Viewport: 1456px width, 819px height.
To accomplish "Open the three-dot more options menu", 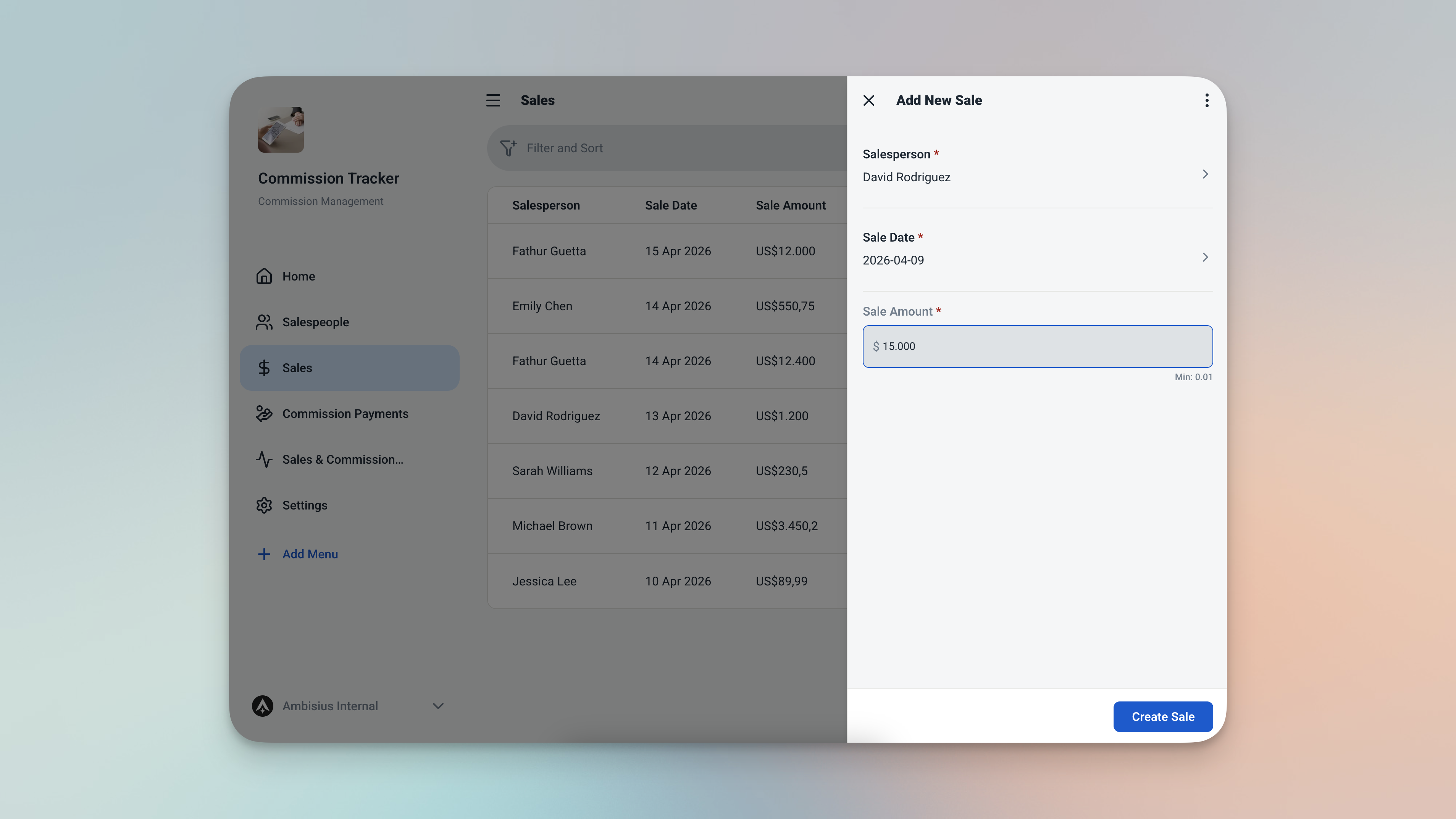I will click(x=1207, y=101).
